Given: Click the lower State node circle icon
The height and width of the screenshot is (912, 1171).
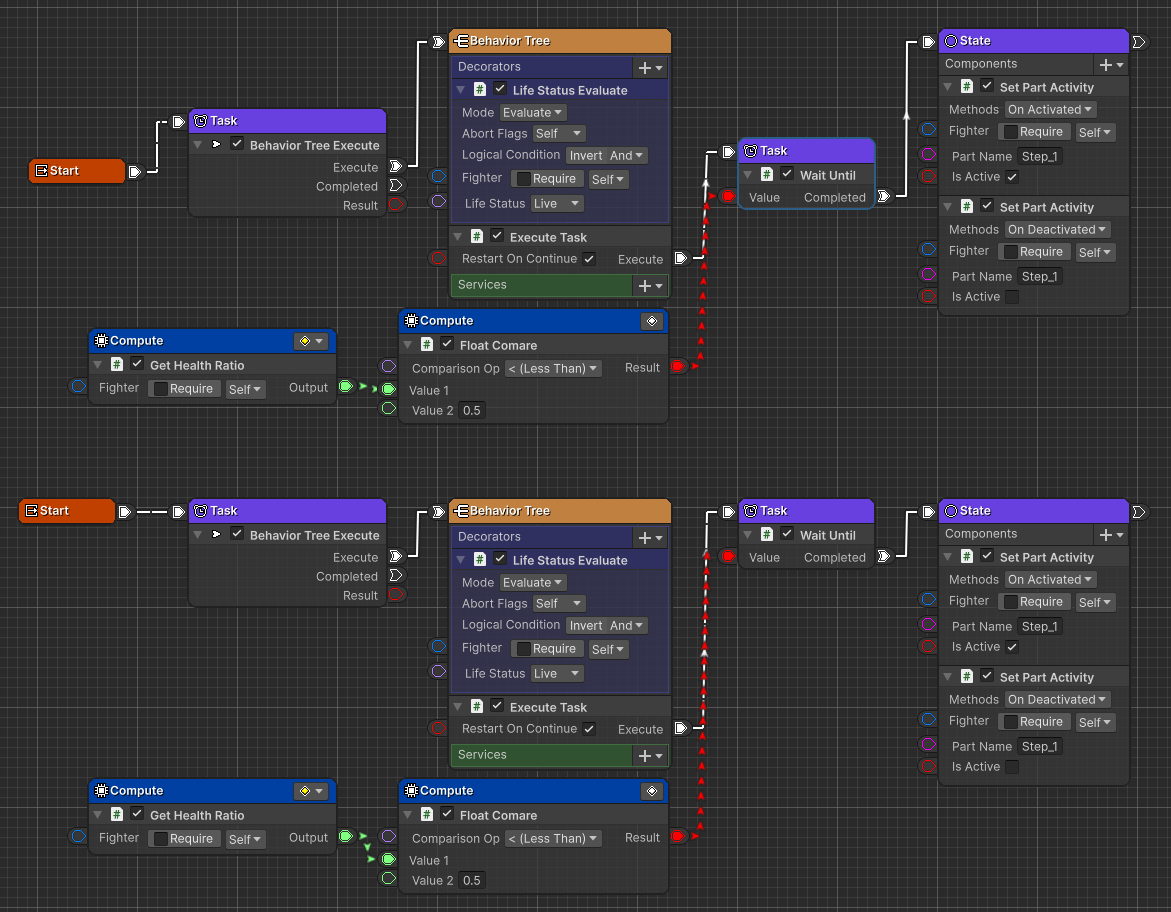Looking at the screenshot, I should 950,511.
